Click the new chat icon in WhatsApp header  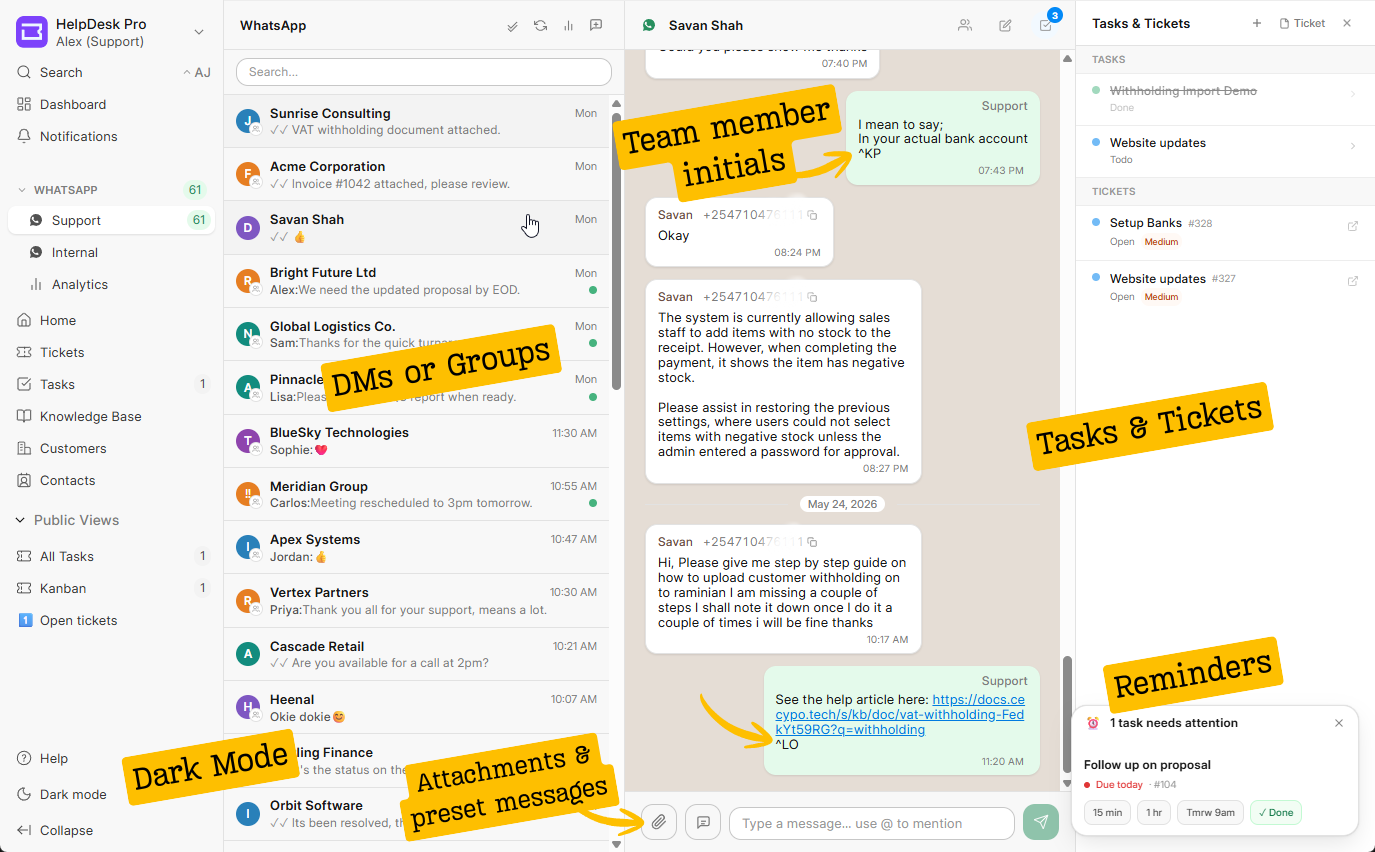[x=596, y=26]
